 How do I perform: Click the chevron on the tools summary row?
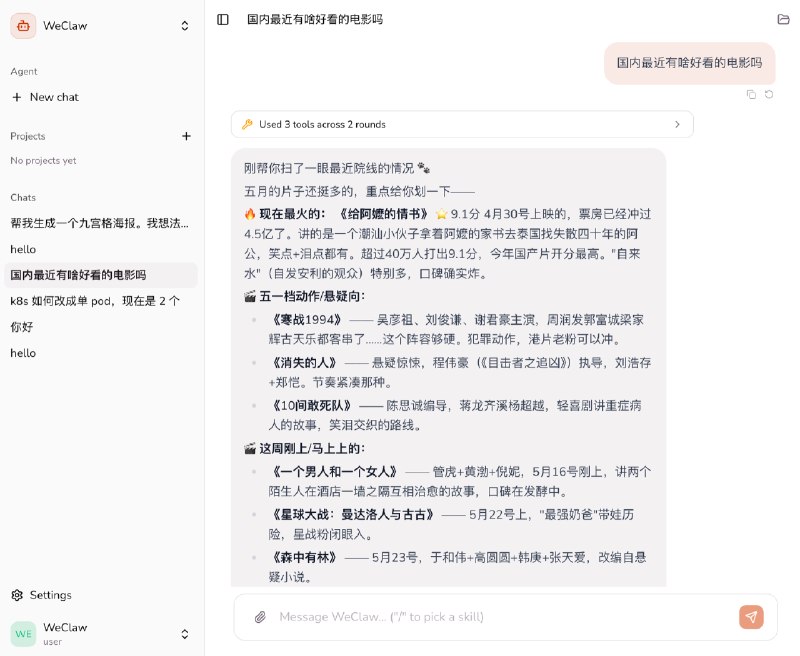pos(677,124)
